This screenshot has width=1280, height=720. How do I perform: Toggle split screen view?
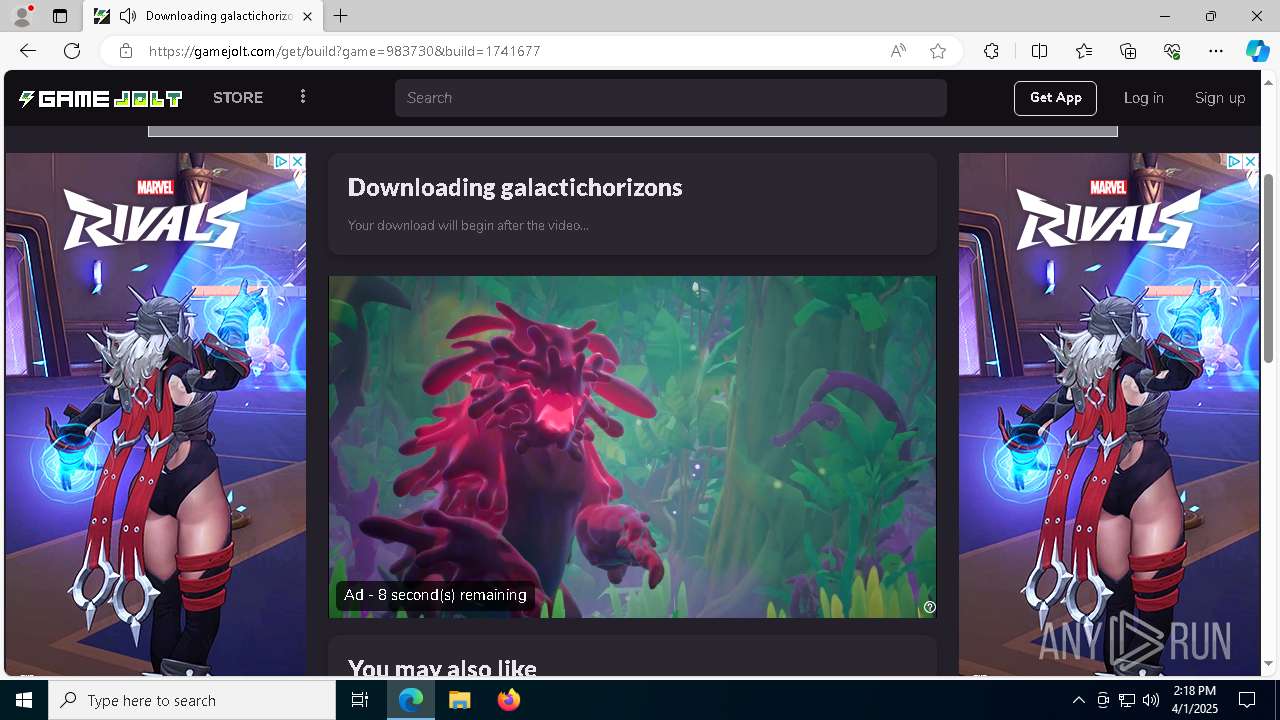(1039, 51)
